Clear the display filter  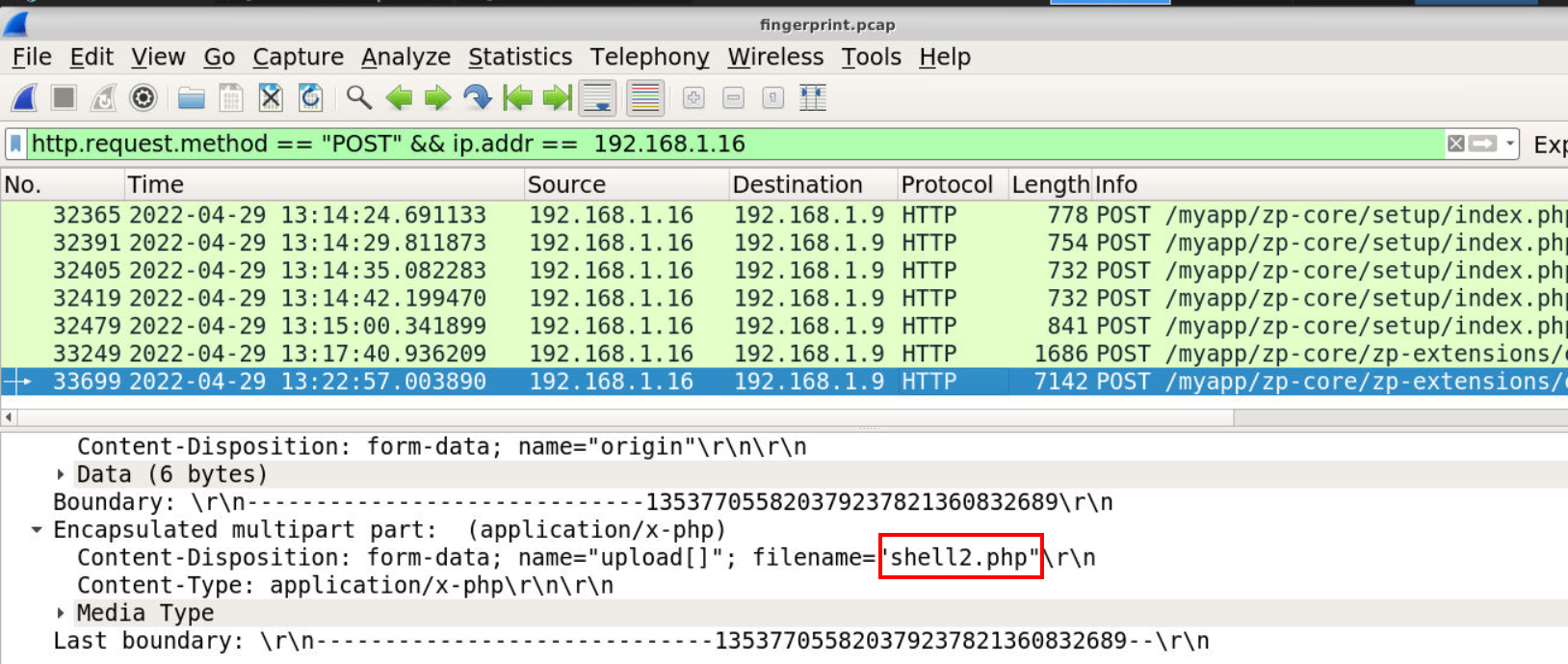(x=1456, y=144)
